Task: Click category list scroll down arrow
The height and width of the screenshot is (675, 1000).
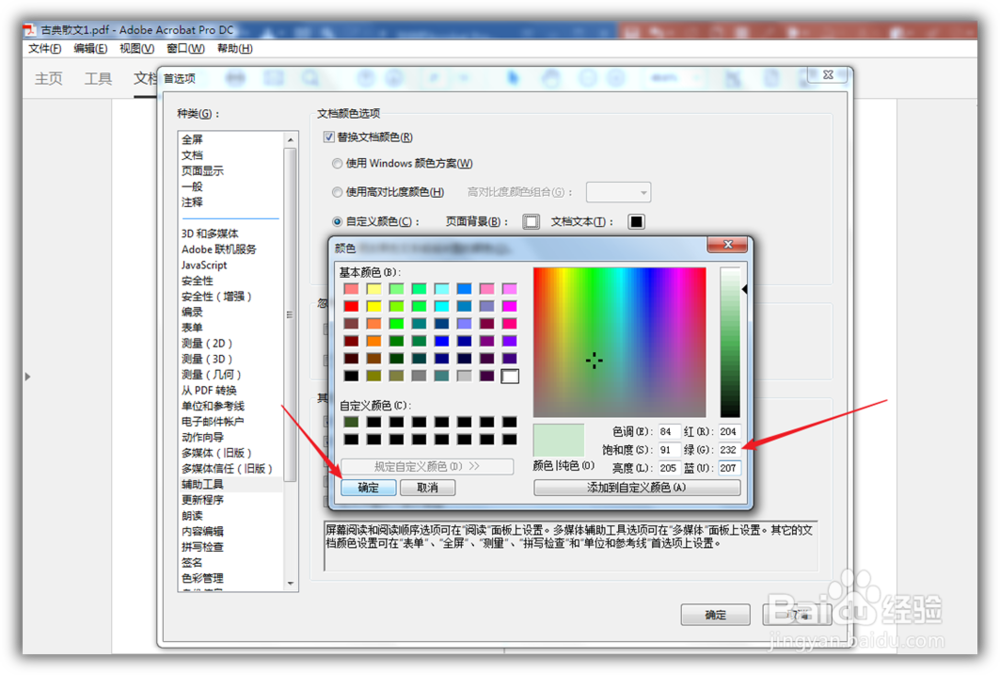Action: [291, 583]
